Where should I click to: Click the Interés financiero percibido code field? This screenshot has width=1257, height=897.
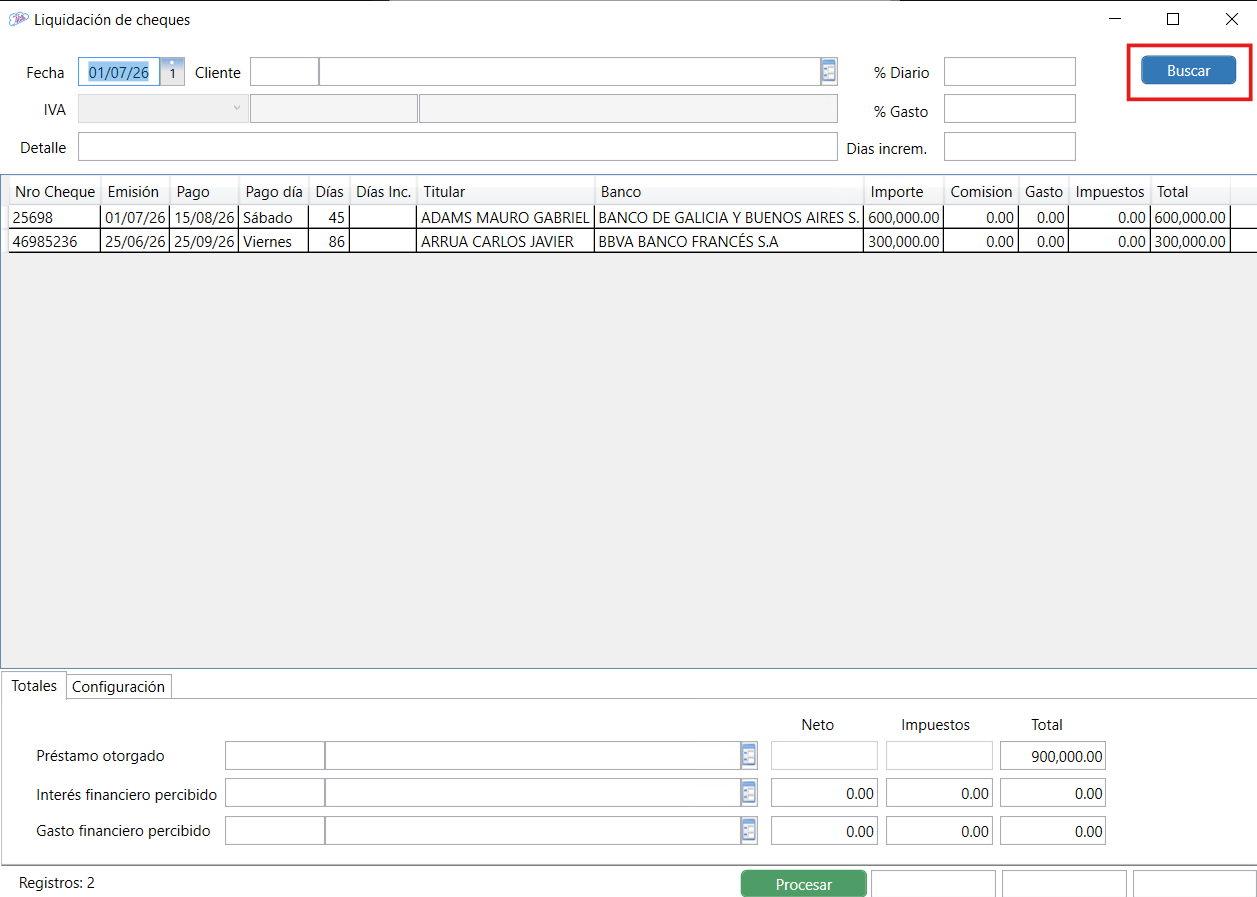pyautogui.click(x=275, y=793)
